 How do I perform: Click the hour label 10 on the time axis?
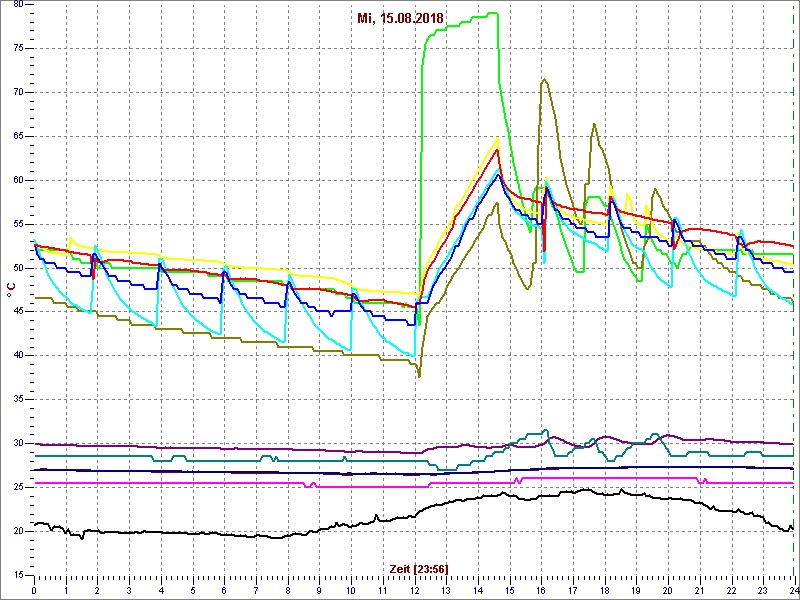pos(351,591)
